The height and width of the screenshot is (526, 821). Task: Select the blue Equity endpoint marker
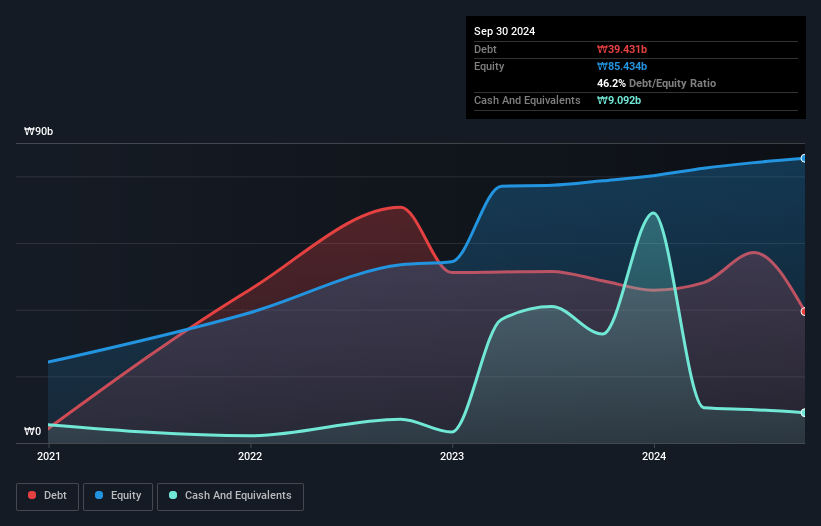pos(804,158)
